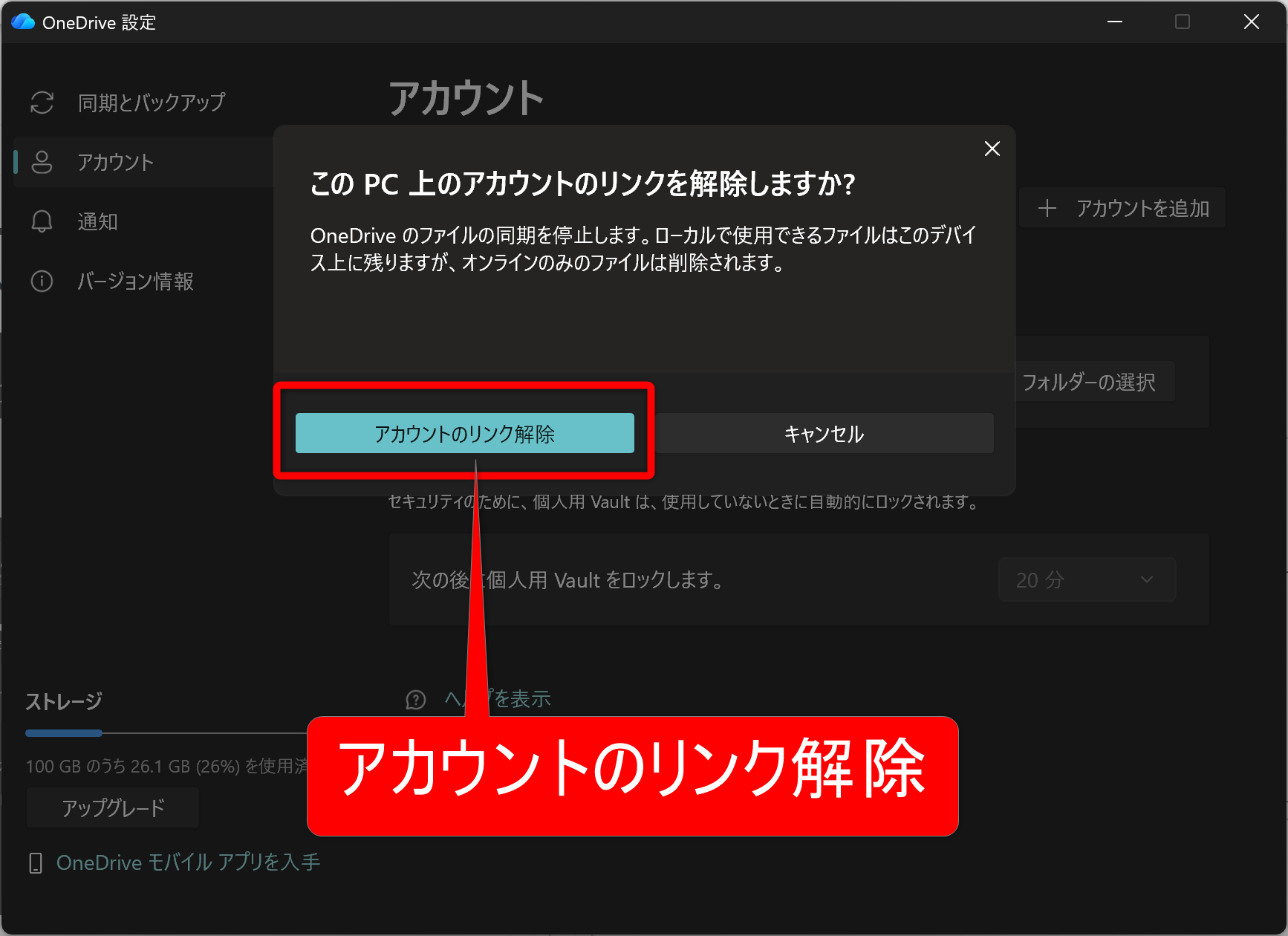Screen dimensions: 1288x936
Task: Open バージョン情報 section
Action: click(135, 282)
